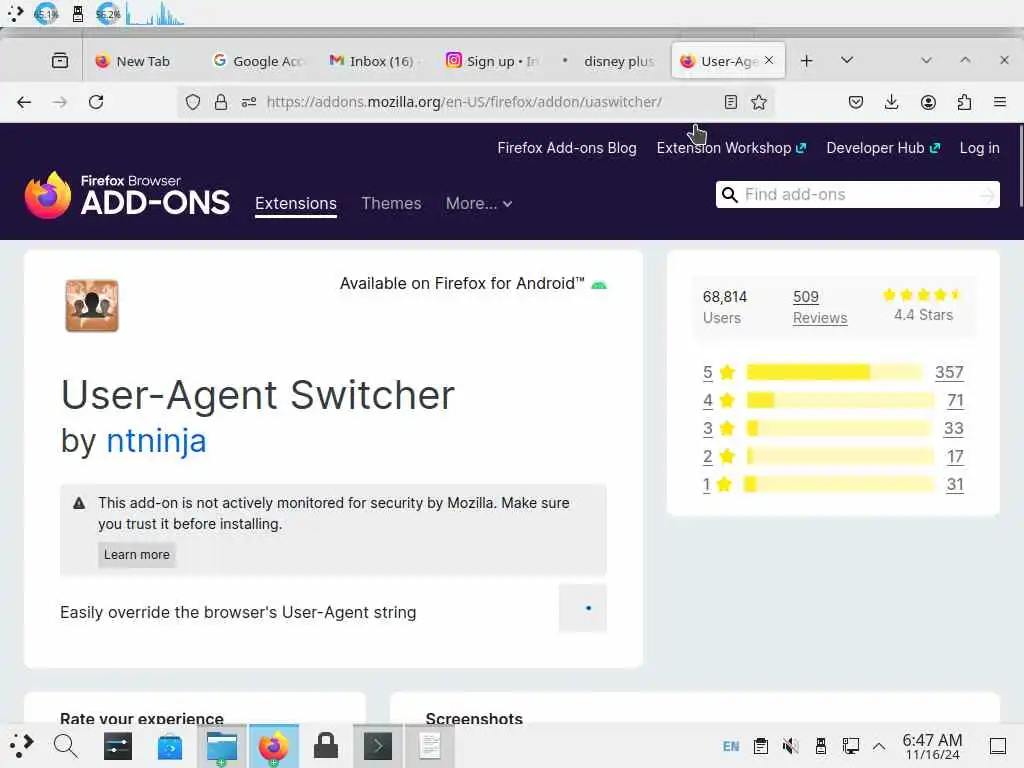Toggle the muted volume tray icon
The width and height of the screenshot is (1024, 768).
click(x=791, y=746)
